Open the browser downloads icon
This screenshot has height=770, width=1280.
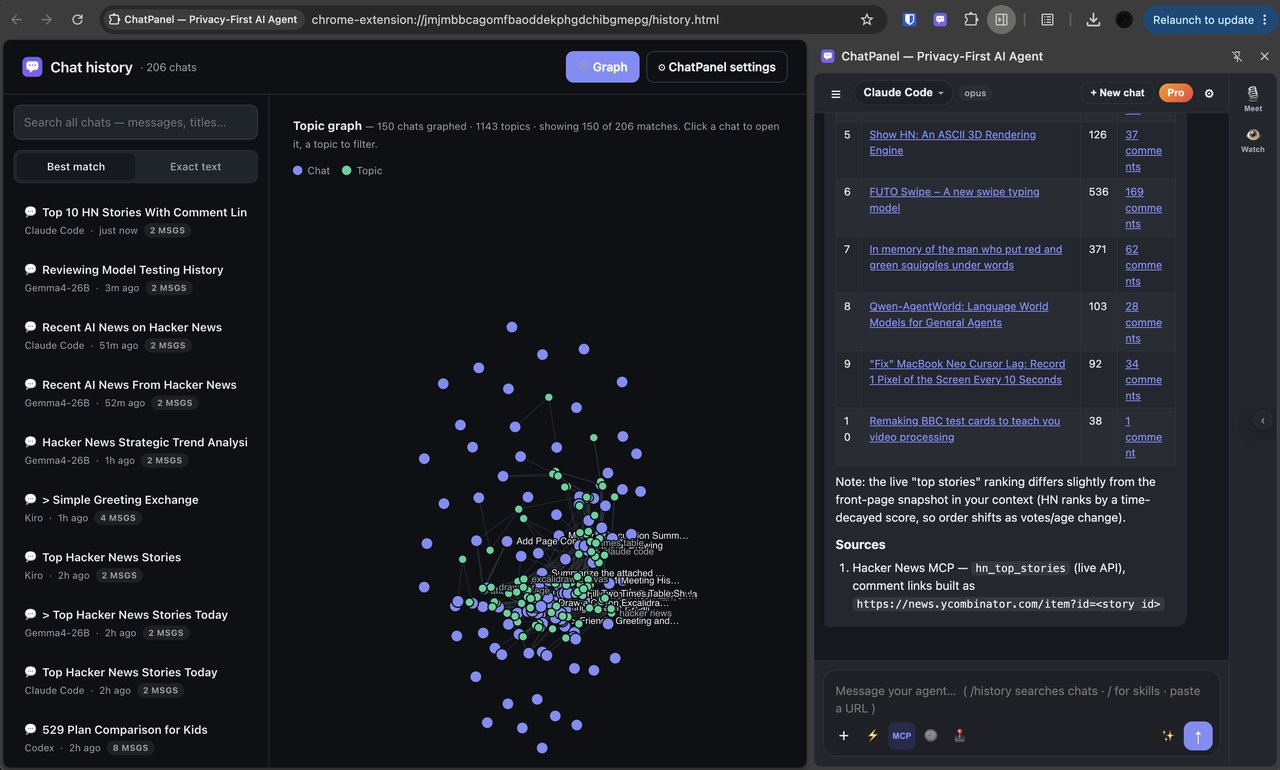(x=1093, y=19)
